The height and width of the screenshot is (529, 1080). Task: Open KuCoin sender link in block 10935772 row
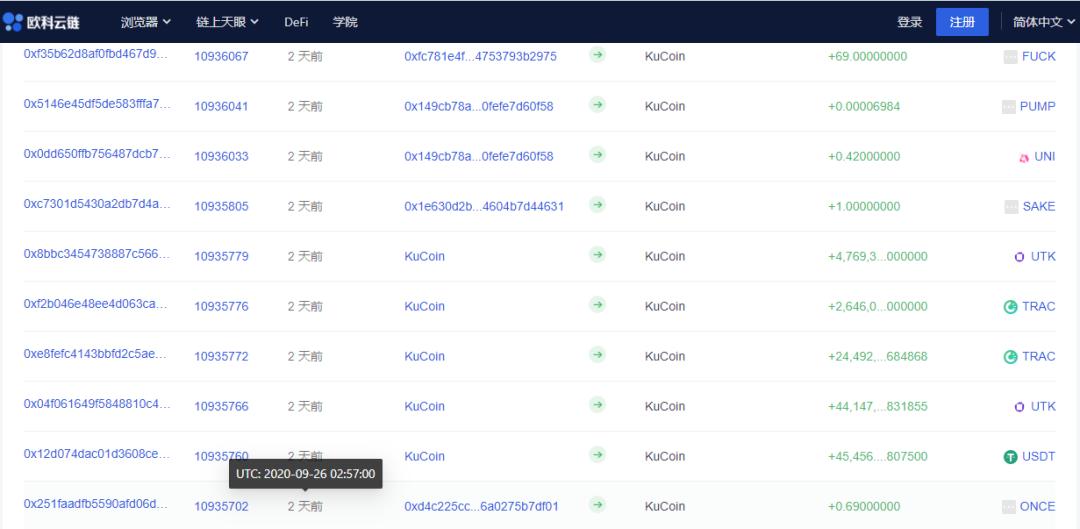tap(424, 356)
